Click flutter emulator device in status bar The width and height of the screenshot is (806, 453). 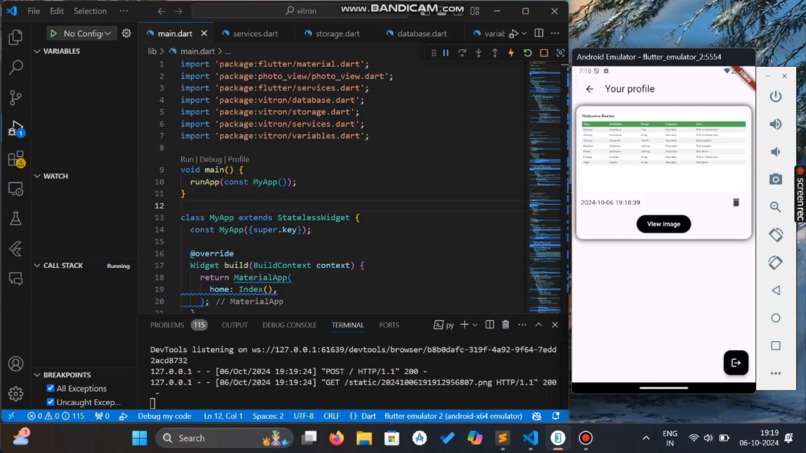pos(453,416)
